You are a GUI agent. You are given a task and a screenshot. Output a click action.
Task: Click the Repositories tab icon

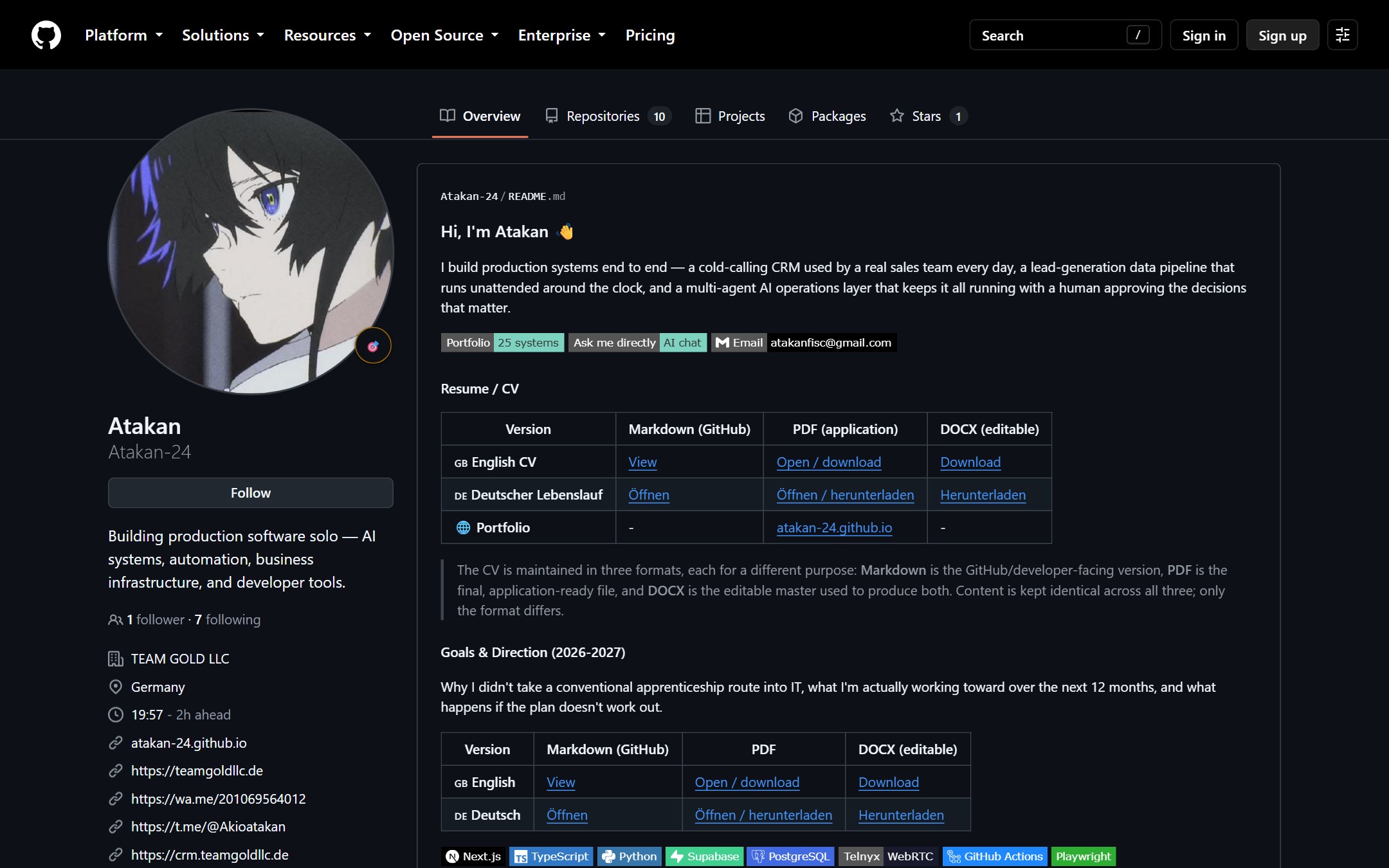[x=552, y=116]
